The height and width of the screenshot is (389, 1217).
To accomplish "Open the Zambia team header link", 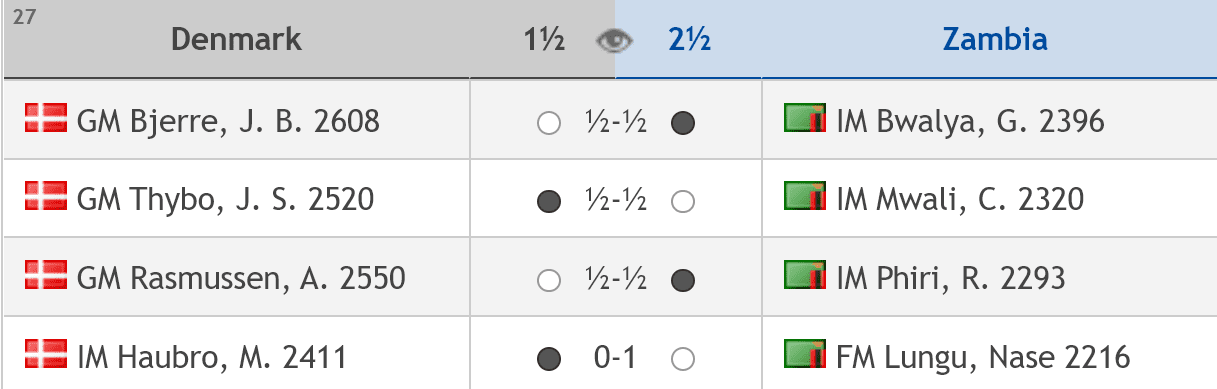I will coord(995,39).
